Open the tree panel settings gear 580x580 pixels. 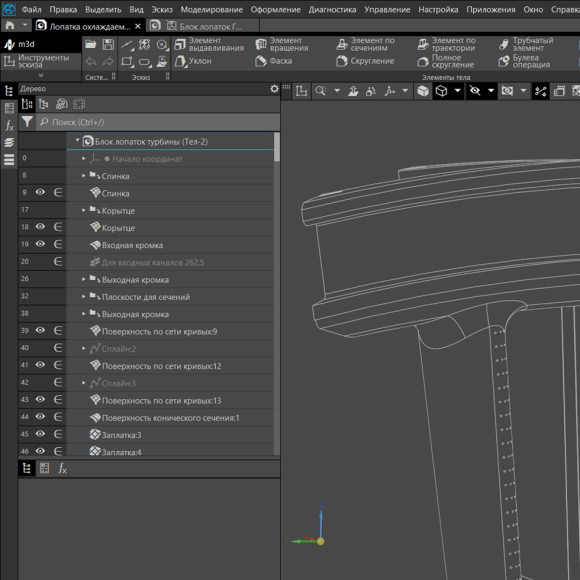274,89
